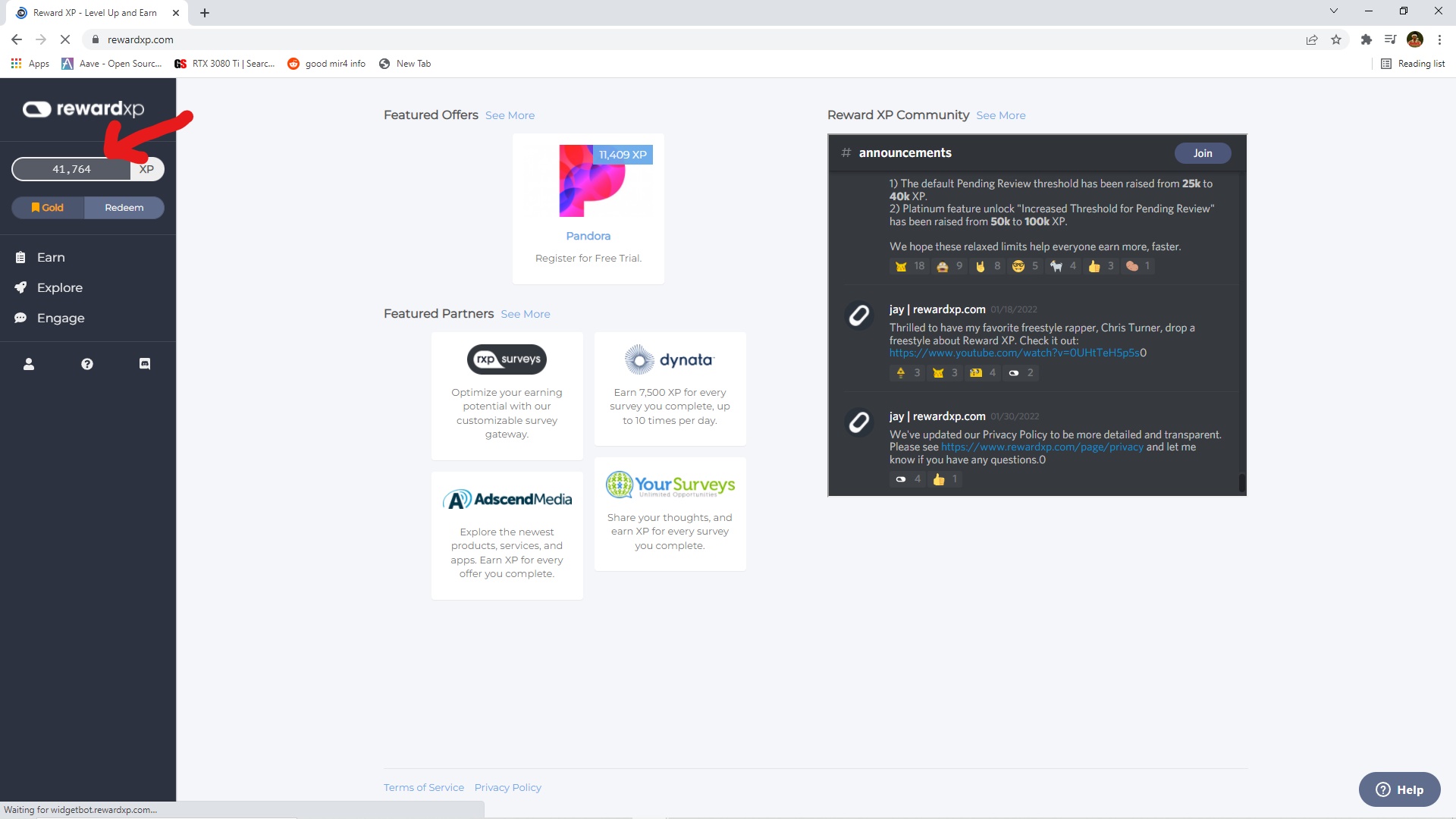Viewport: 1456px width, 819px height.
Task: Open the Reading list panel
Action: point(1413,64)
